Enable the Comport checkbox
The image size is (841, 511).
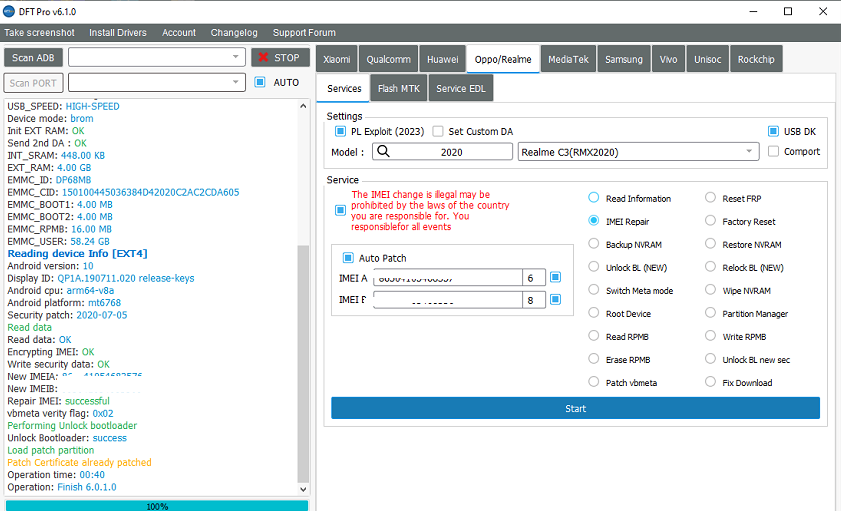pos(773,152)
